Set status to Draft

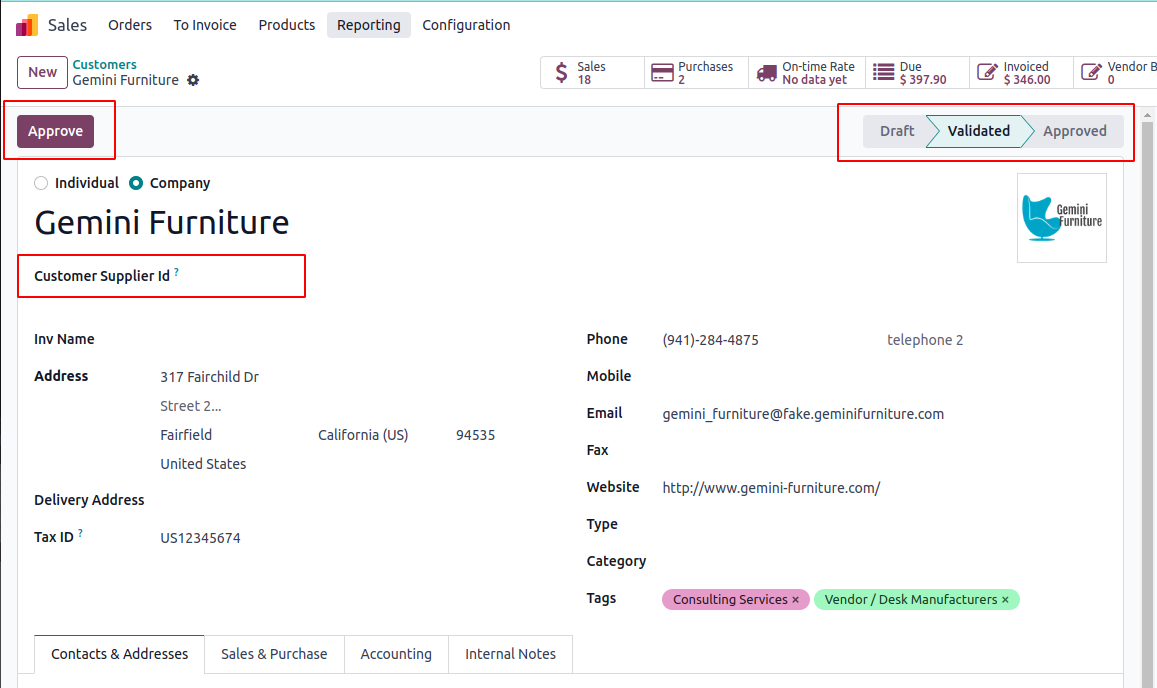[x=897, y=131]
